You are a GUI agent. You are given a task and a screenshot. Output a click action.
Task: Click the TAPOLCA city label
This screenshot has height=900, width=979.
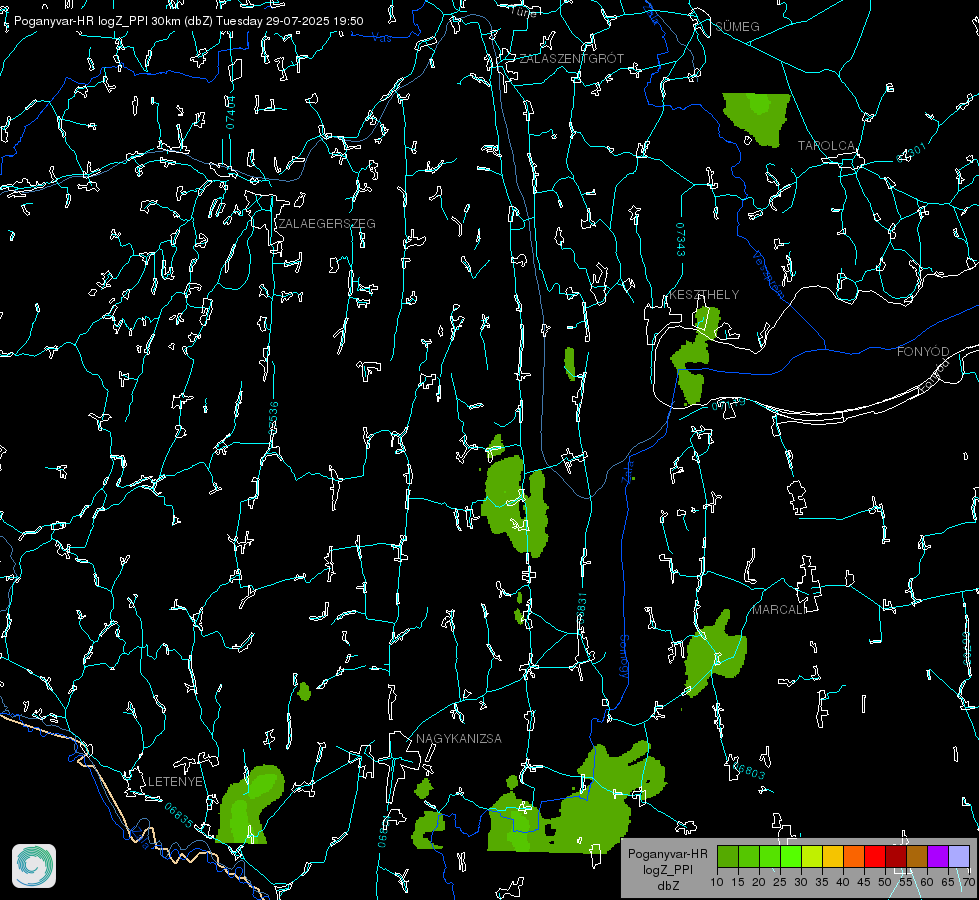pos(827,146)
